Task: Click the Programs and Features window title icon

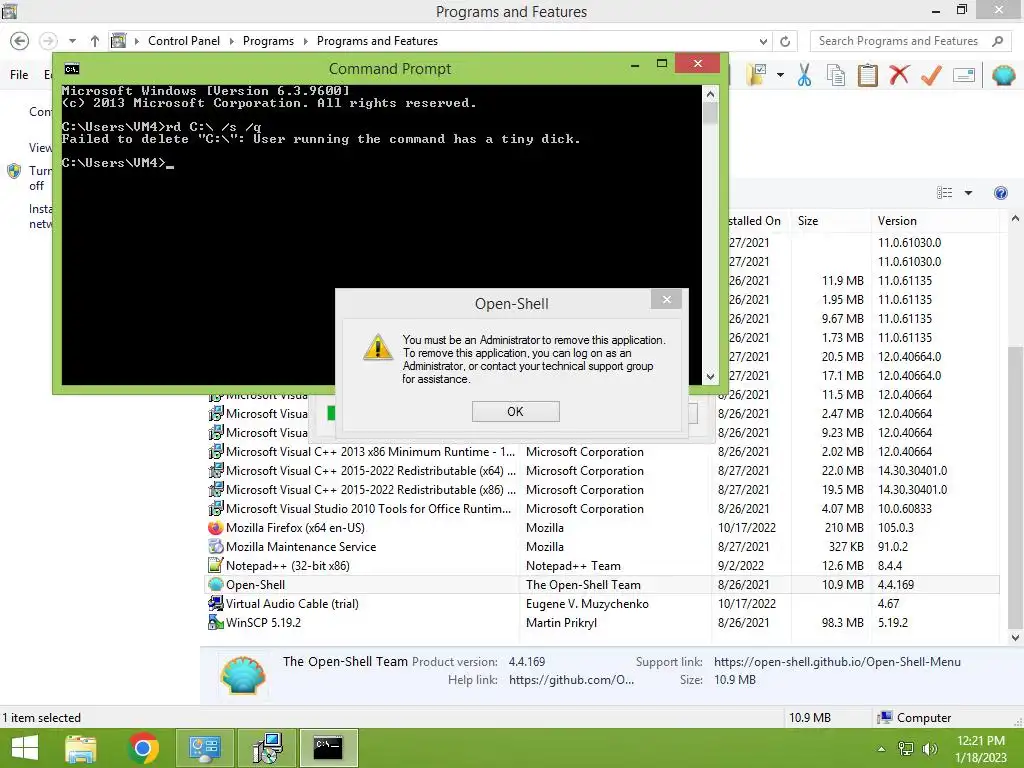Action: tap(9, 10)
